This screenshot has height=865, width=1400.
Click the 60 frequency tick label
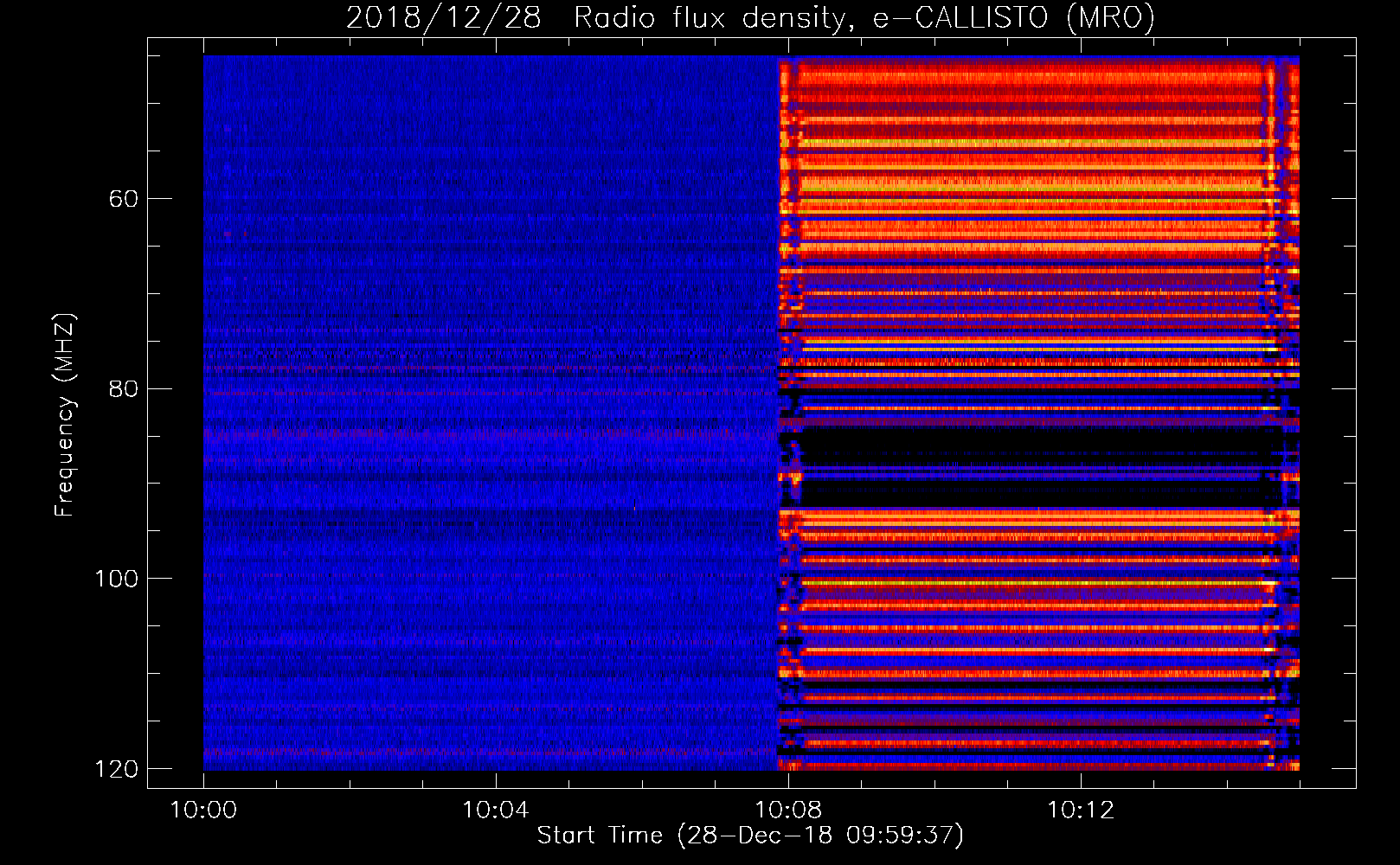point(123,199)
